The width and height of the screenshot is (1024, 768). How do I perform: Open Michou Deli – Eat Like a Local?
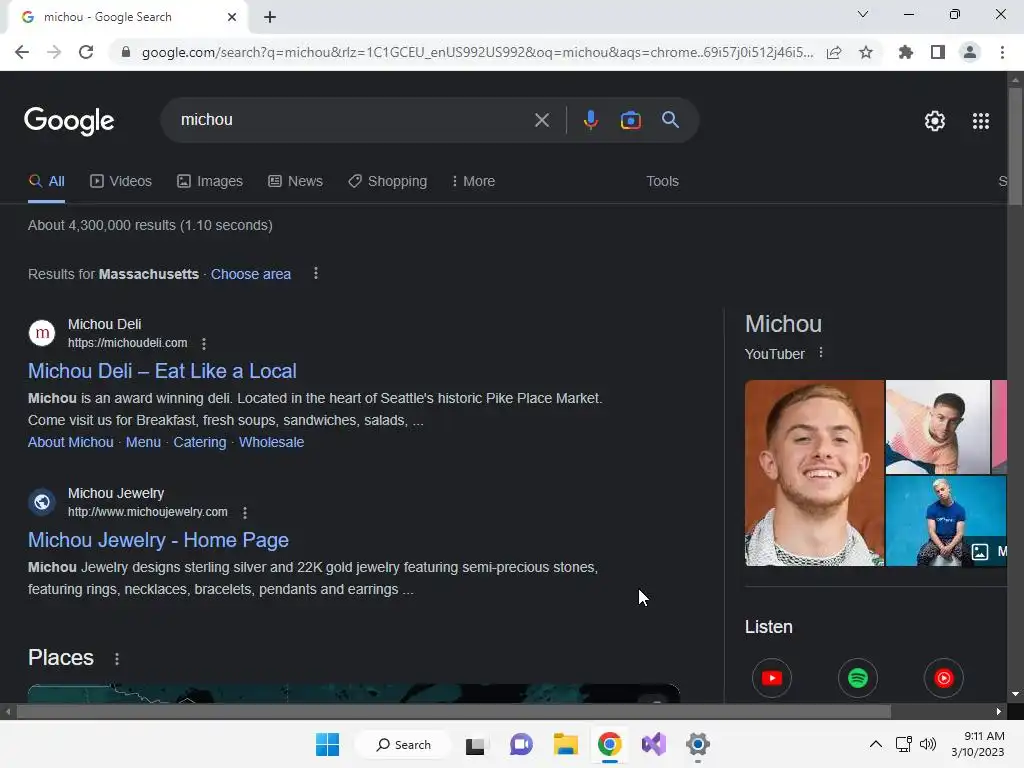[162, 371]
